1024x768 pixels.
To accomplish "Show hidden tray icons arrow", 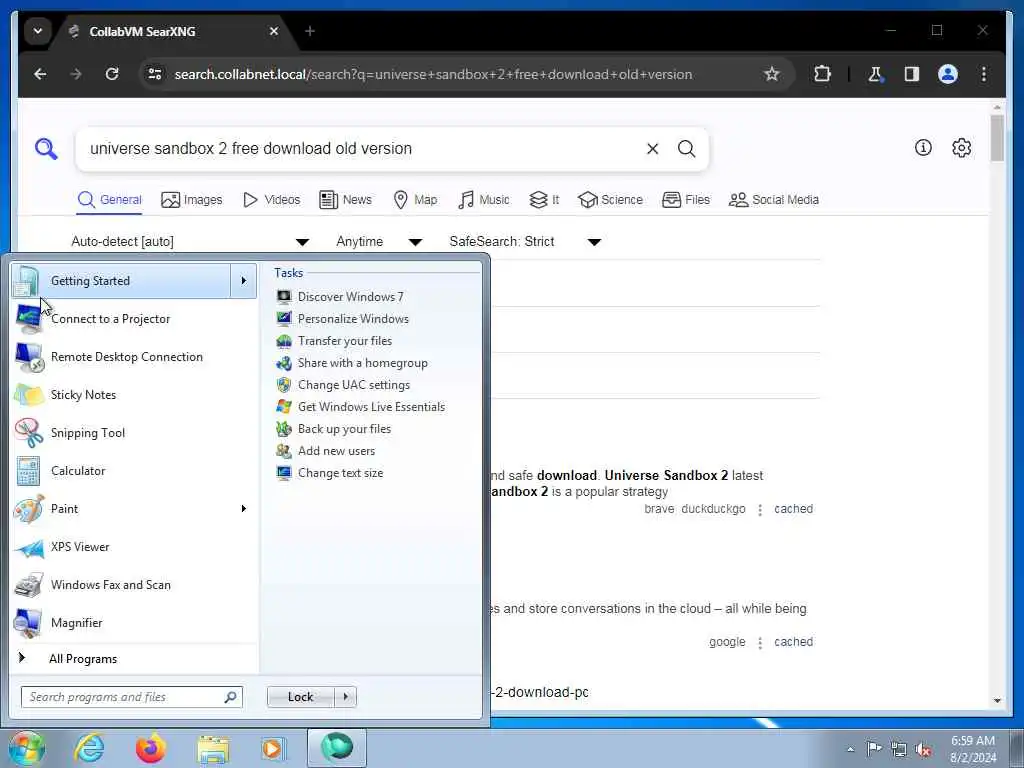I will [850, 750].
